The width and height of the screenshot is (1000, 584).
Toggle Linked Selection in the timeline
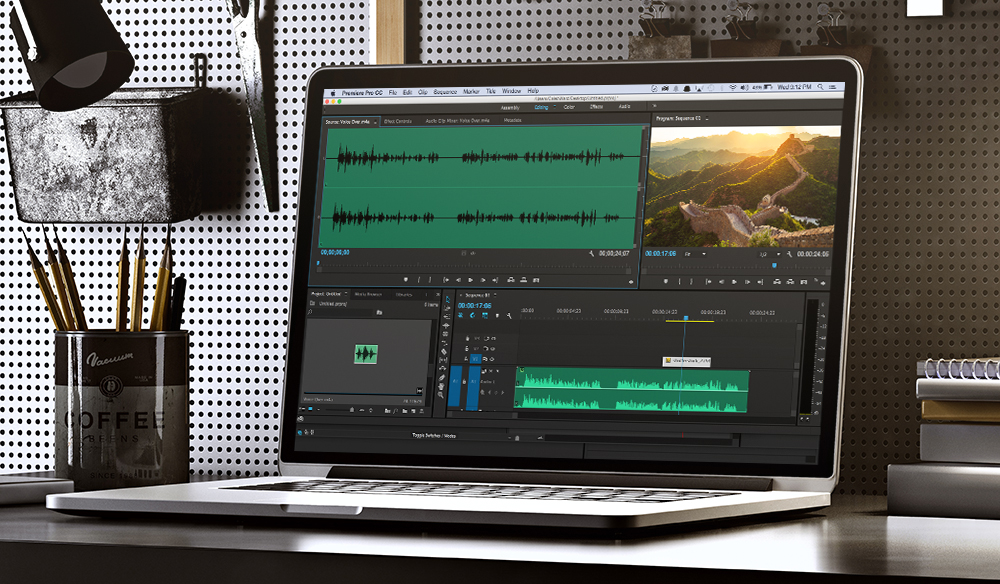pyautogui.click(x=485, y=316)
